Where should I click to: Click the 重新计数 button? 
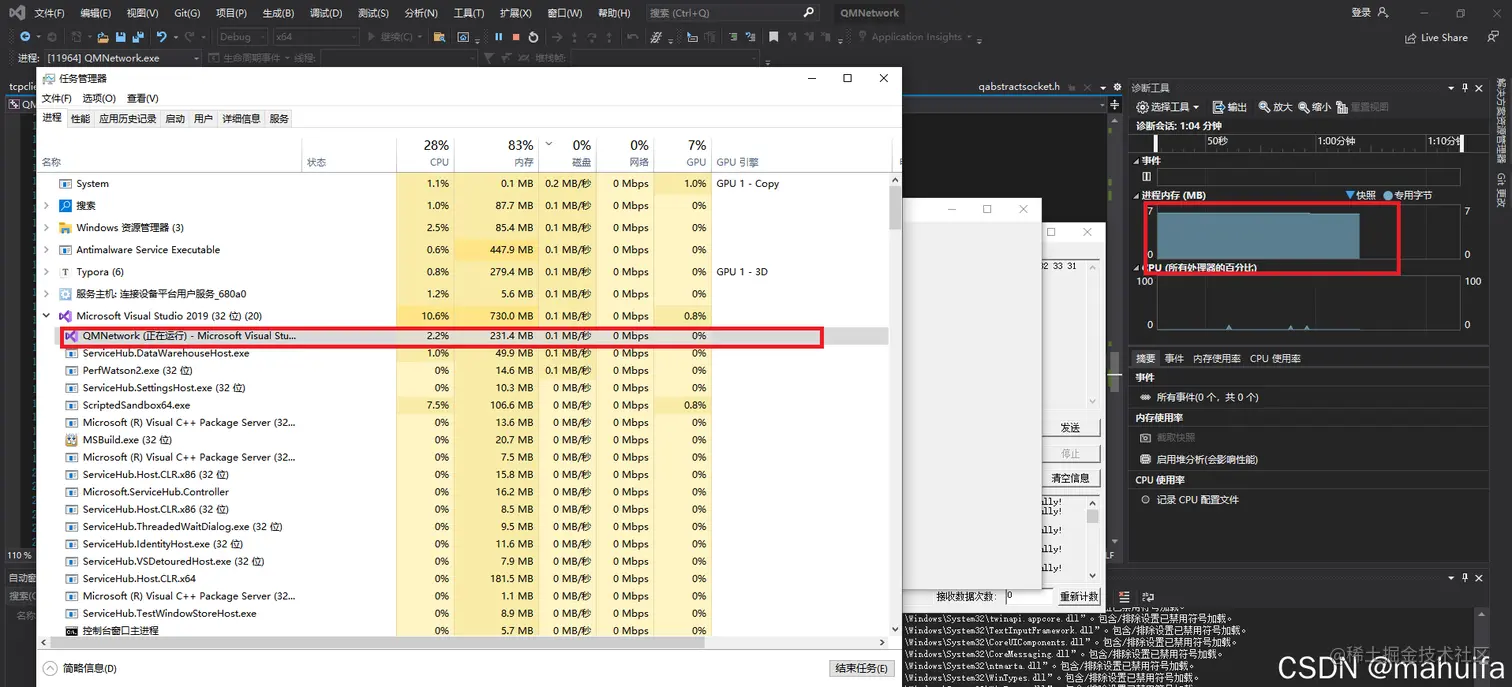pos(1079,596)
